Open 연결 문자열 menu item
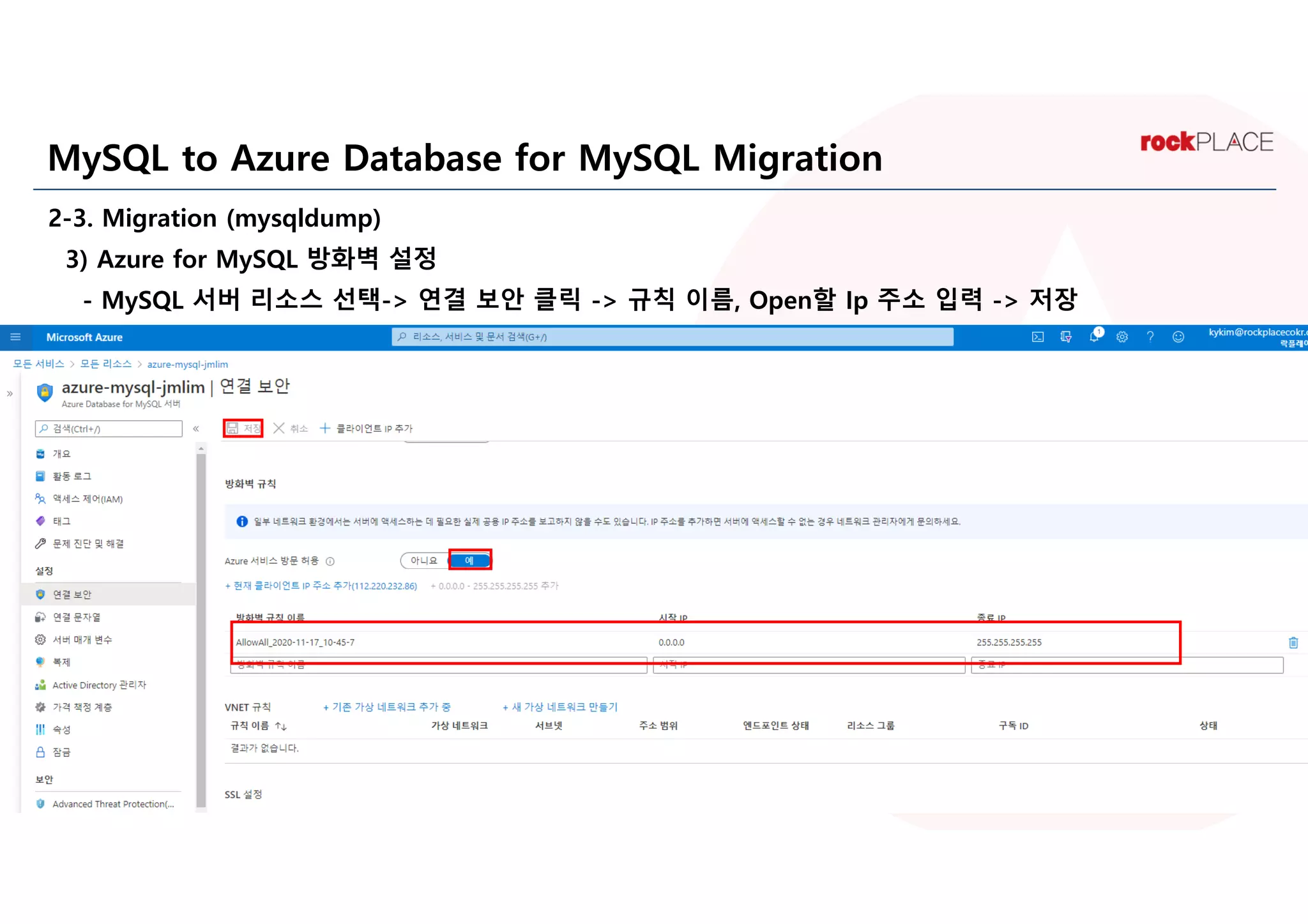This screenshot has height=924, width=1308. (77, 617)
